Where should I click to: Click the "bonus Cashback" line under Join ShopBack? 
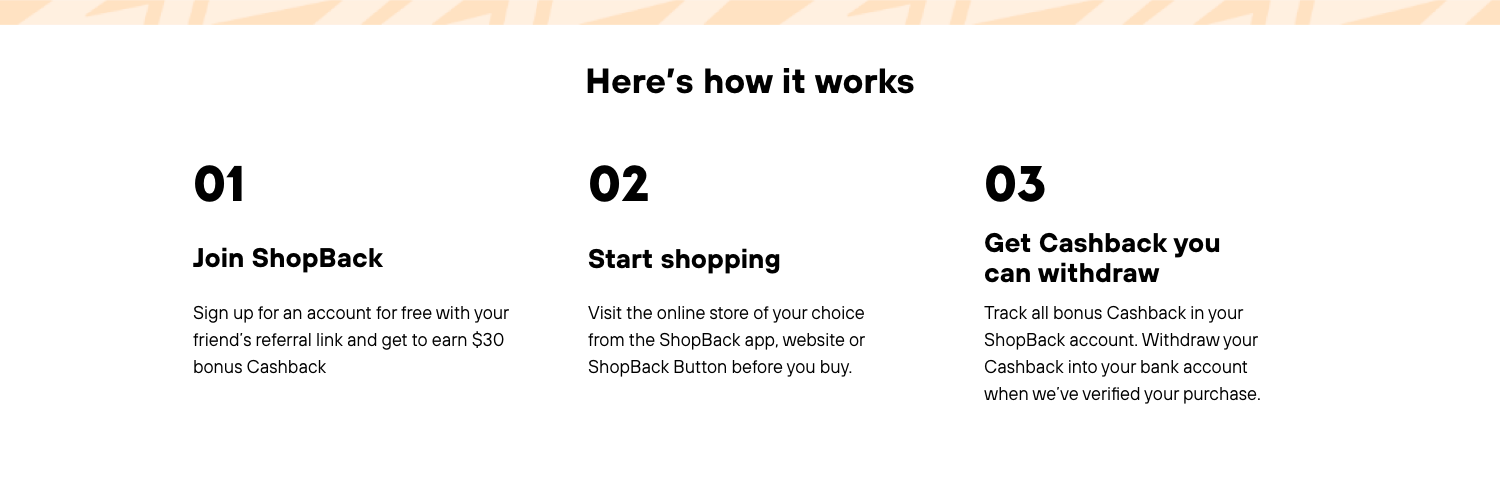(260, 367)
